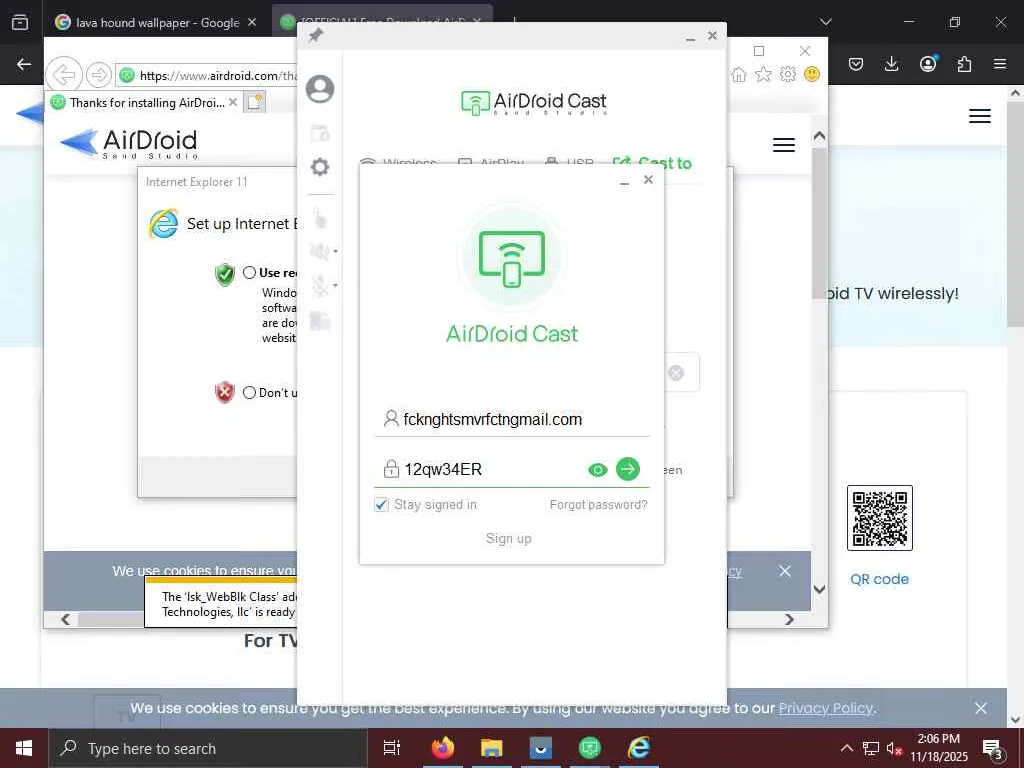Open Firefox from the taskbar

(x=443, y=748)
